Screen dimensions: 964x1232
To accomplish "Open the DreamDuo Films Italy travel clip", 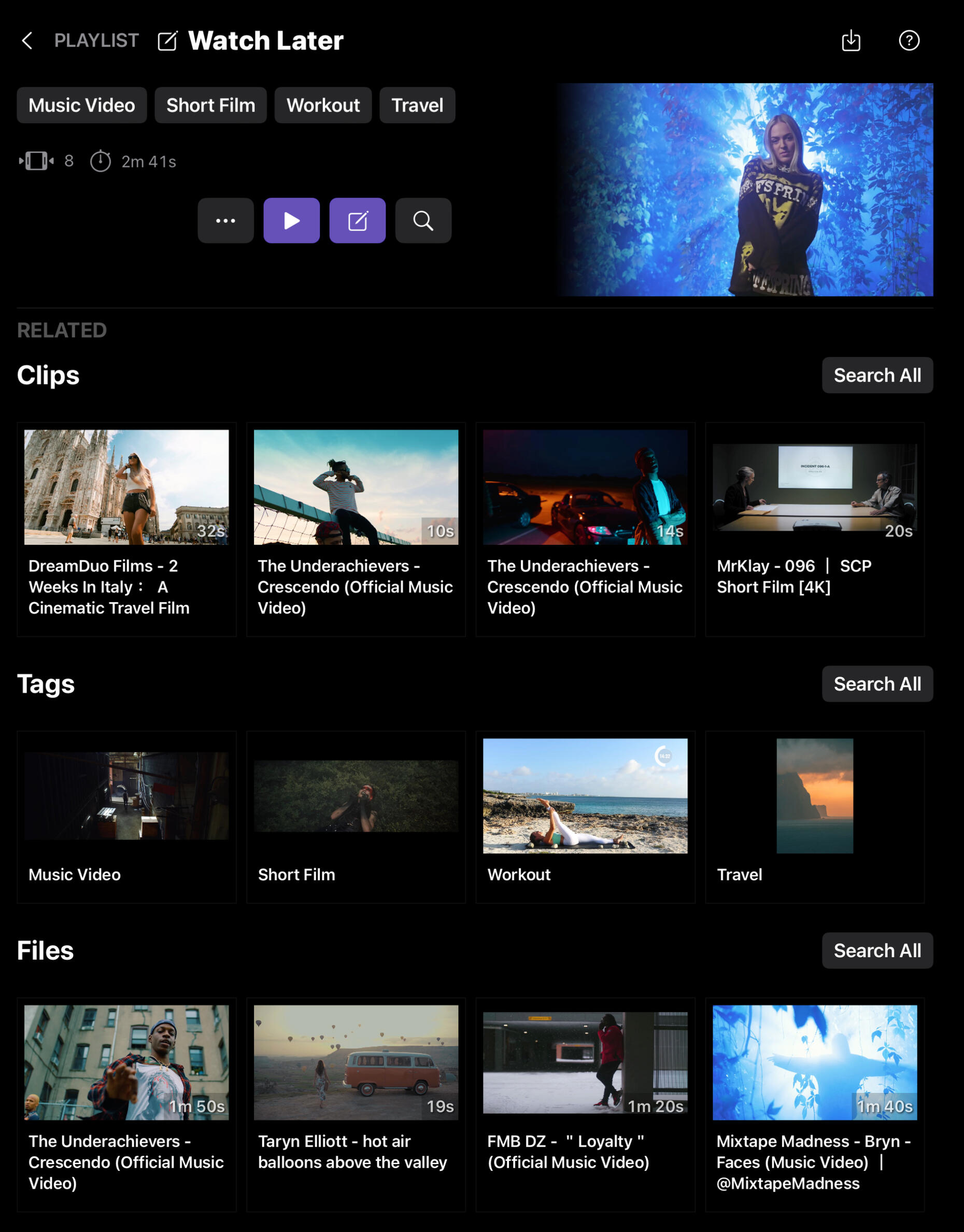I will pos(126,529).
